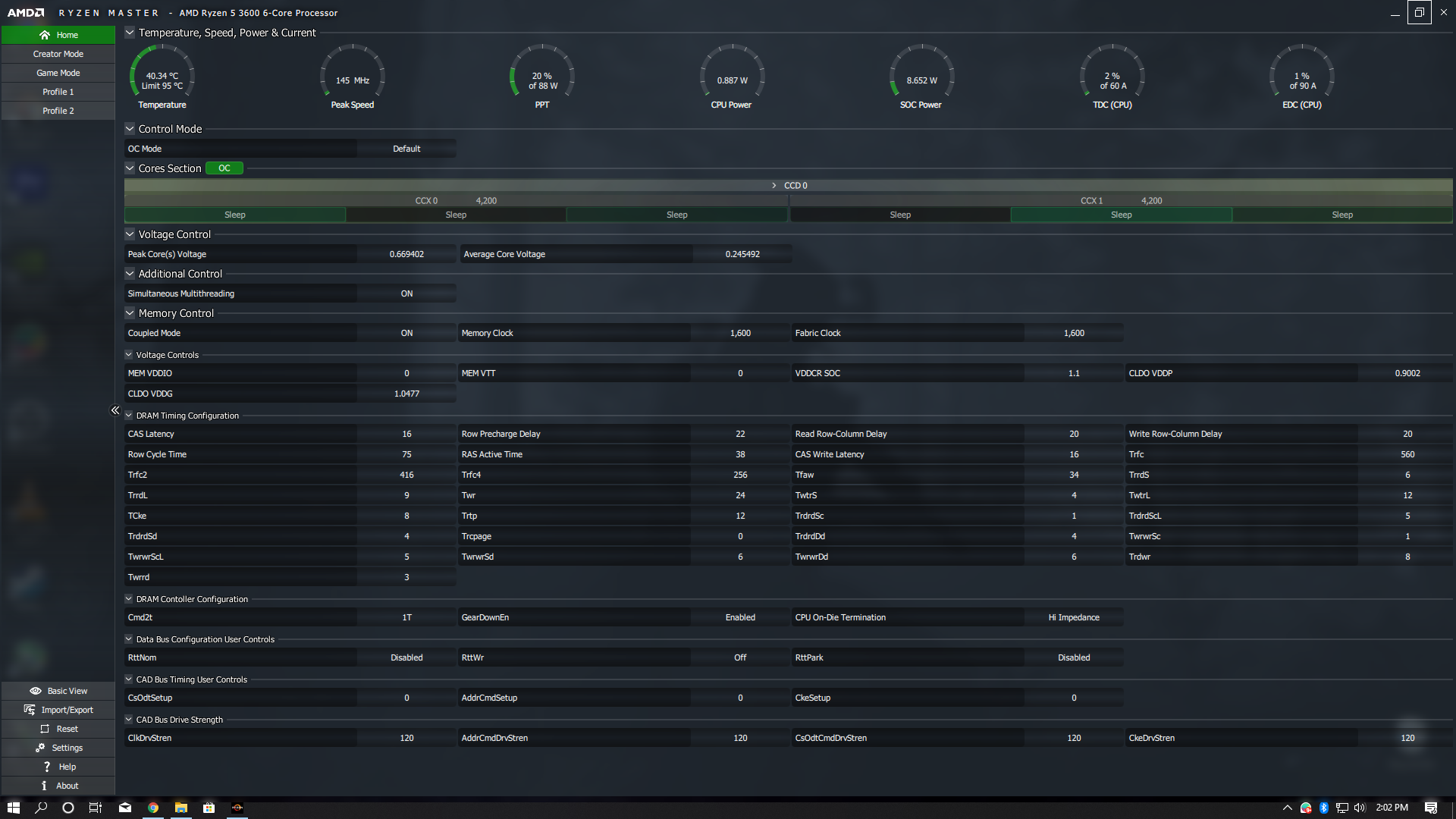Click RttNom Disabled value
Viewport: 1456px width, 819px height.
point(406,657)
